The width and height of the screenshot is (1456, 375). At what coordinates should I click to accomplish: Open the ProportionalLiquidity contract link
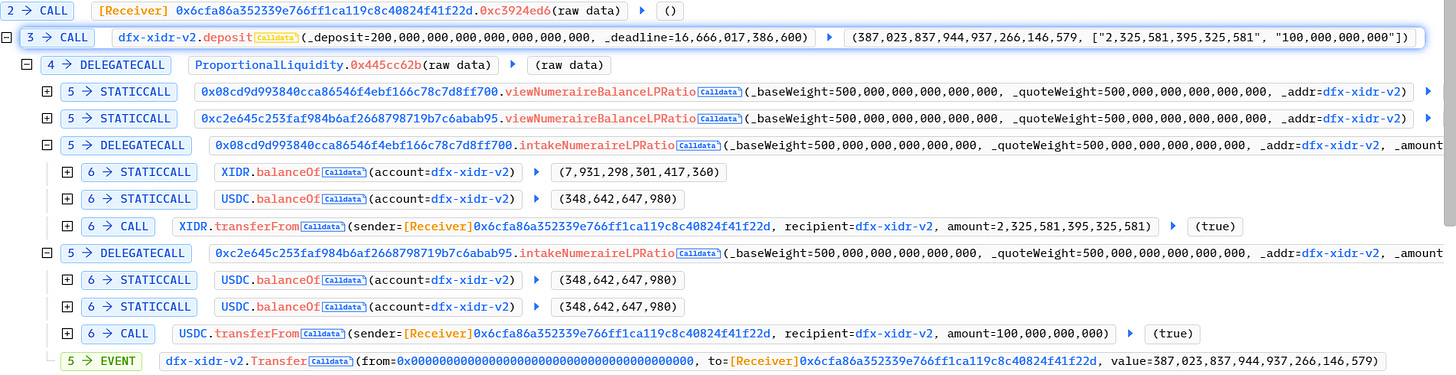tap(269, 65)
